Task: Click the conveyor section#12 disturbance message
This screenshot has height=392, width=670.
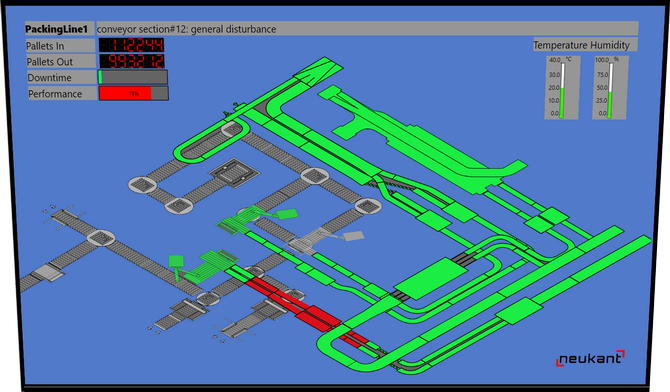Action: click(x=186, y=29)
